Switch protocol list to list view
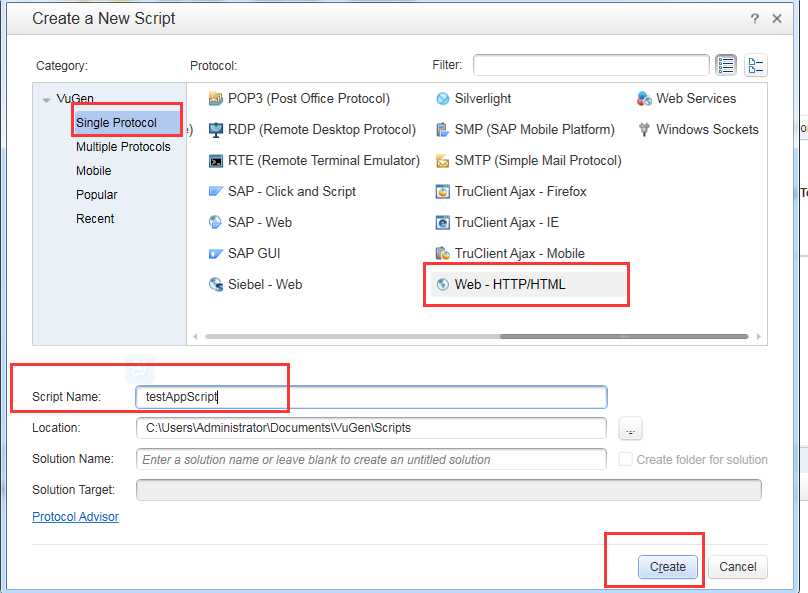808x593 pixels. (x=726, y=65)
